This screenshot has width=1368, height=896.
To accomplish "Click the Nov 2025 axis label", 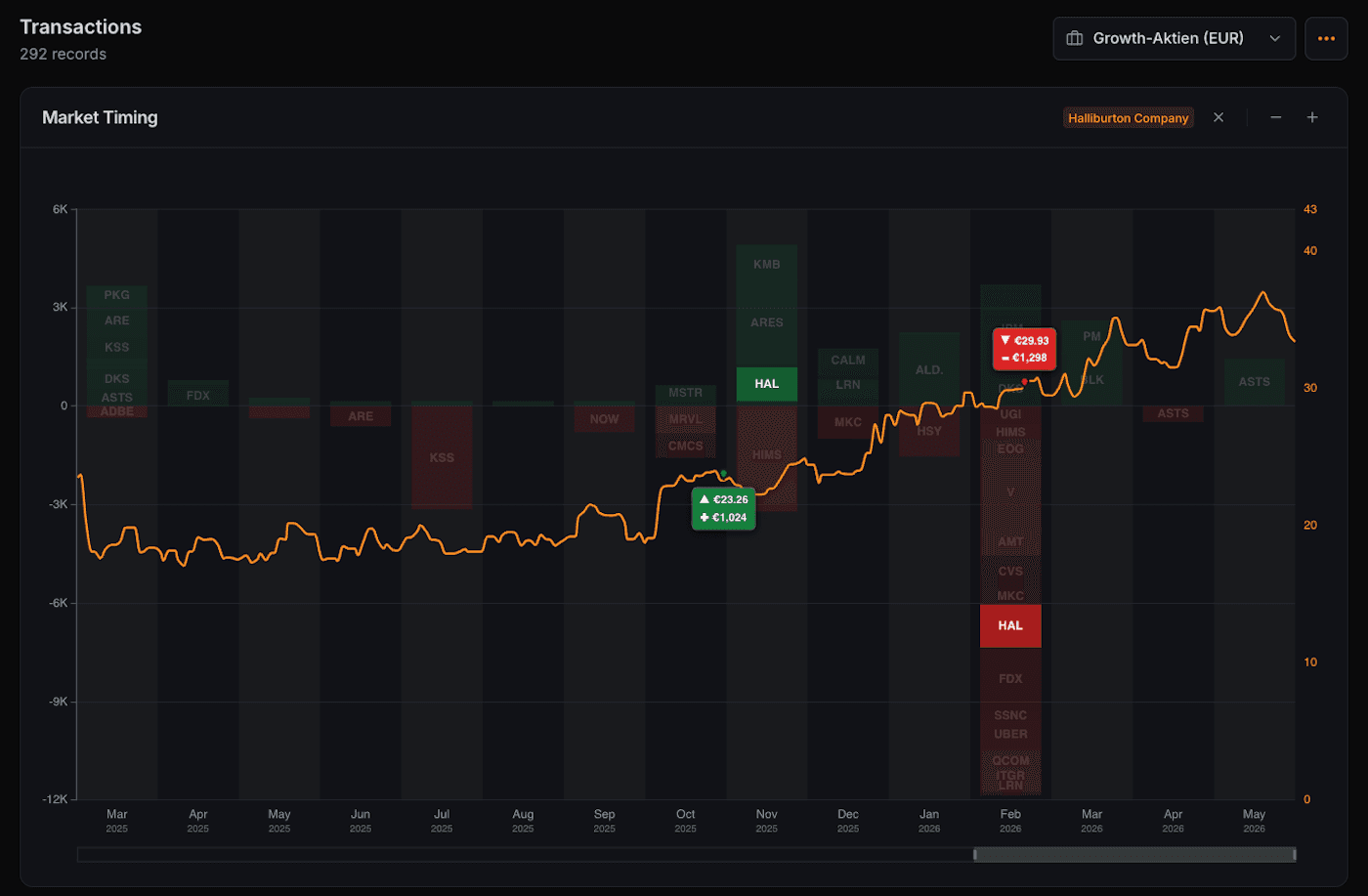I will 767,821.
